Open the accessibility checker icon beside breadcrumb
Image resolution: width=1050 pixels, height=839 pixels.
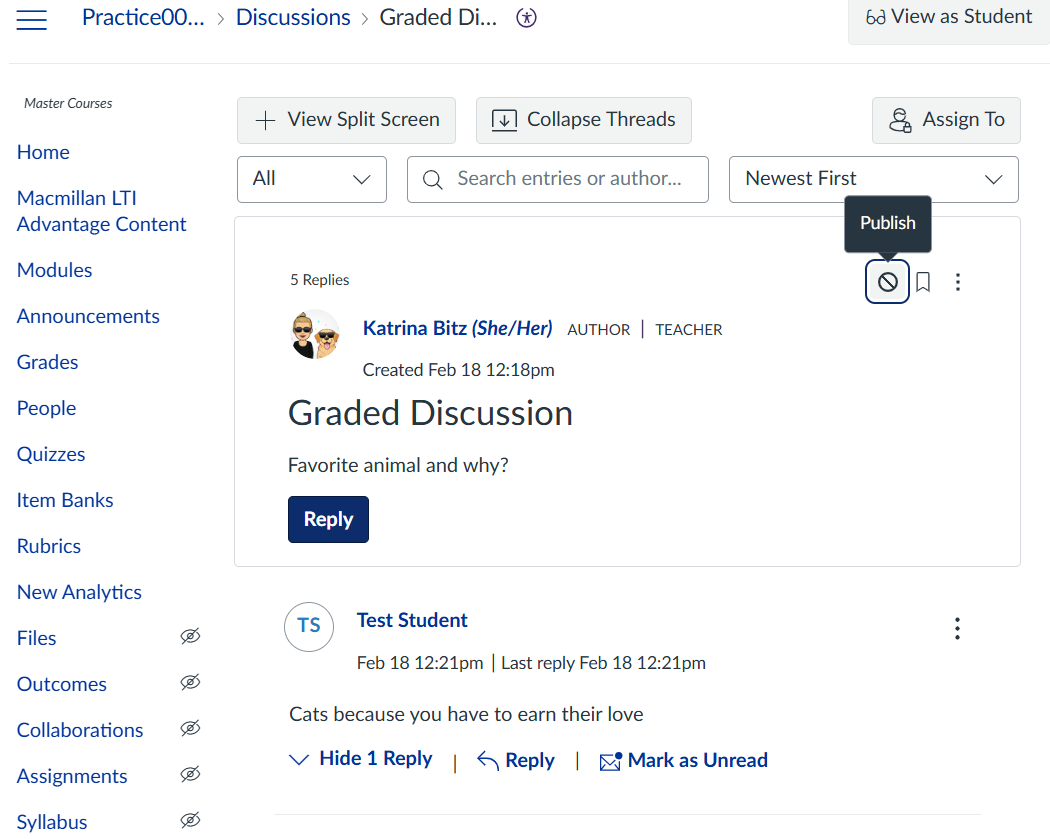coord(526,17)
